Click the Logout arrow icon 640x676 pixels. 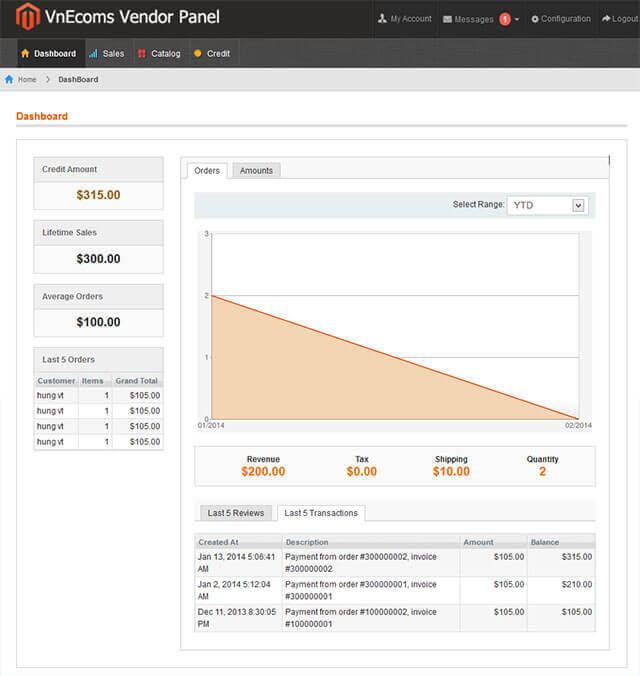pos(605,19)
